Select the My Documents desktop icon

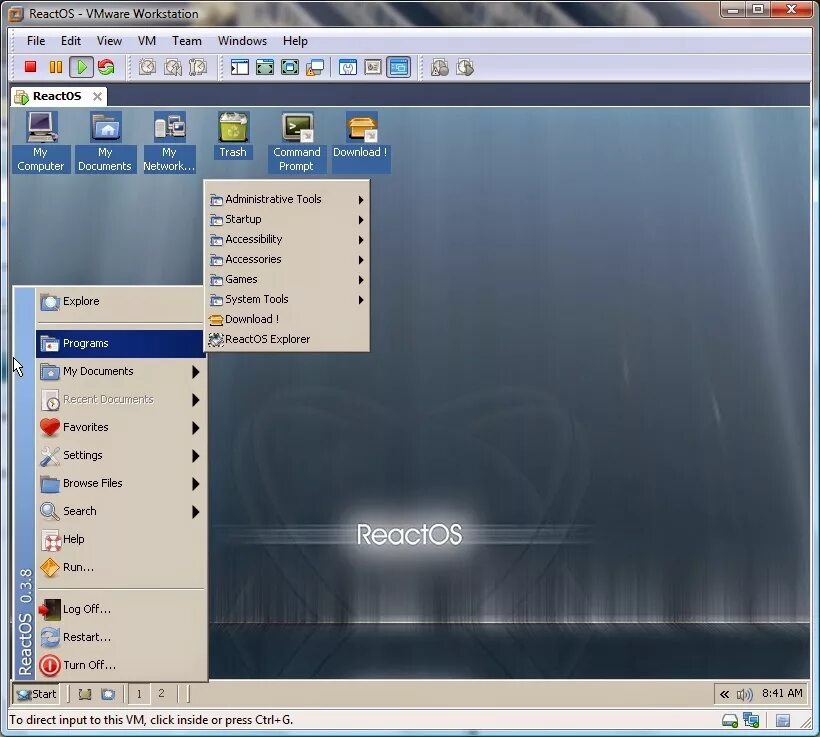(x=105, y=142)
